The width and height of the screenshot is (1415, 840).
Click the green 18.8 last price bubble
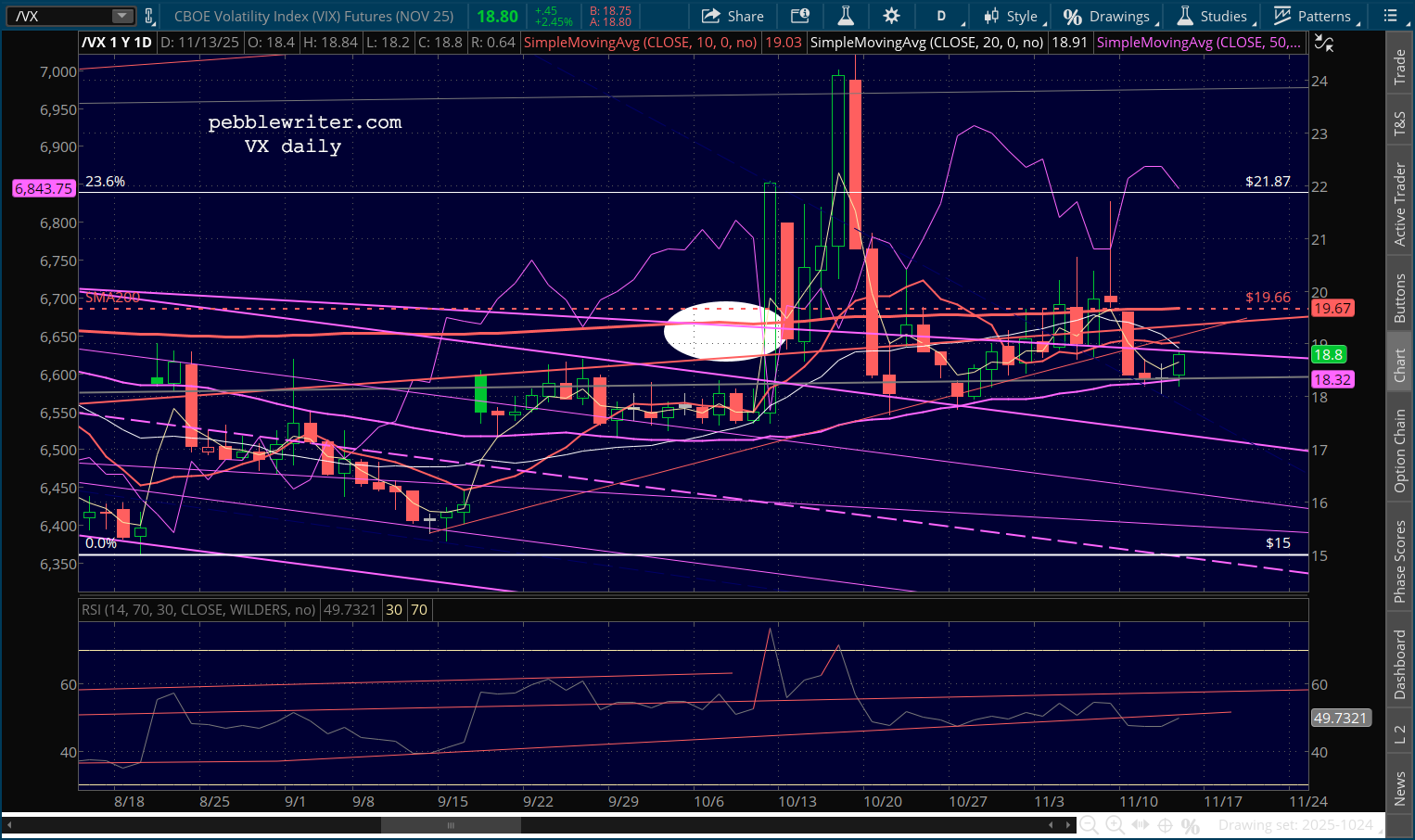(1328, 354)
